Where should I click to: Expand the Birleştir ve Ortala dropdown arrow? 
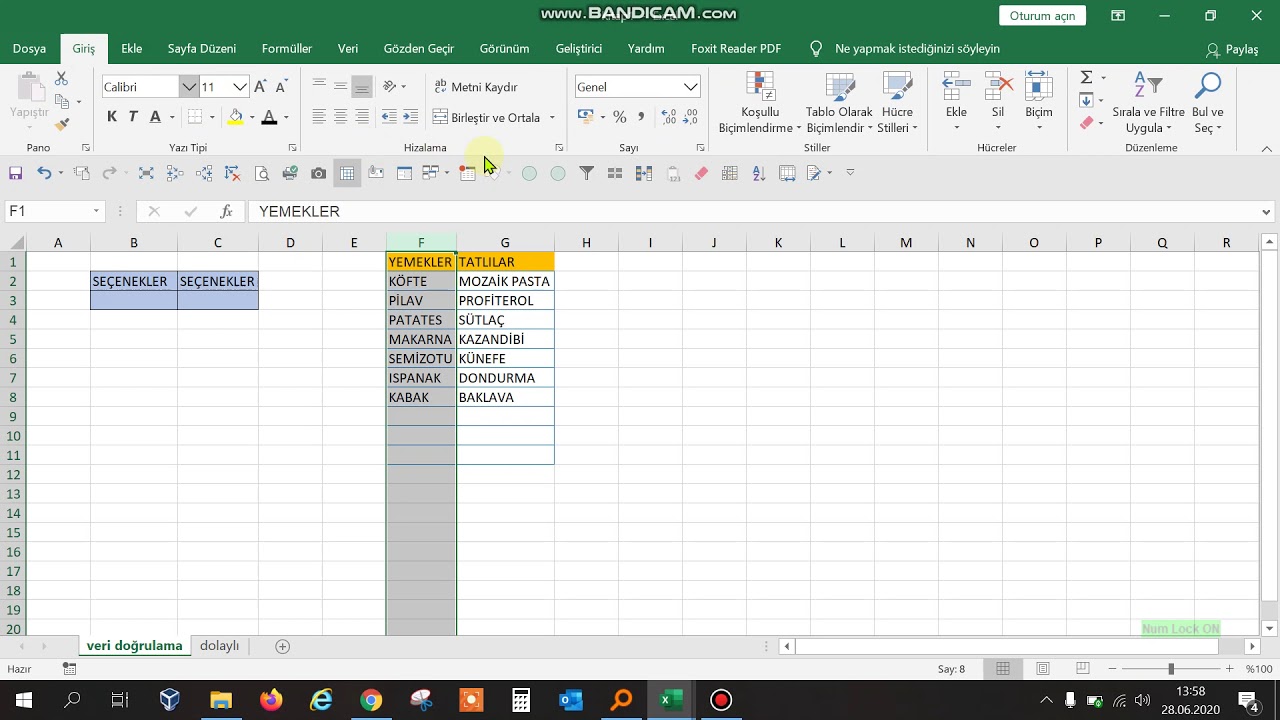coord(552,118)
